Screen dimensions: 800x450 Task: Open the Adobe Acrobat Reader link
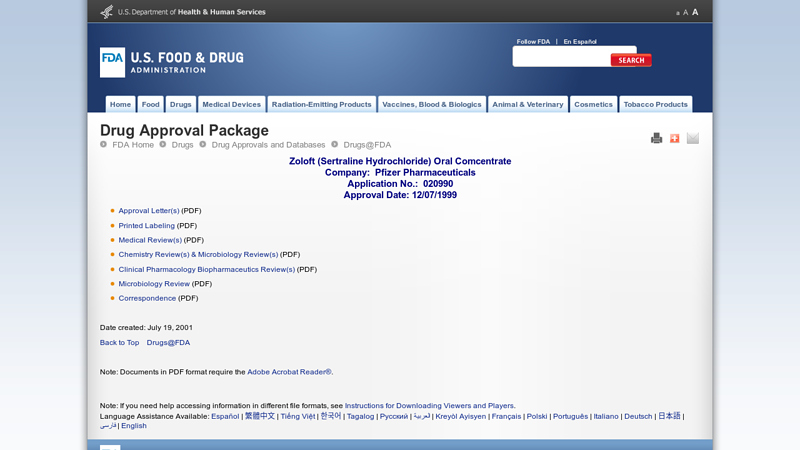pos(289,372)
